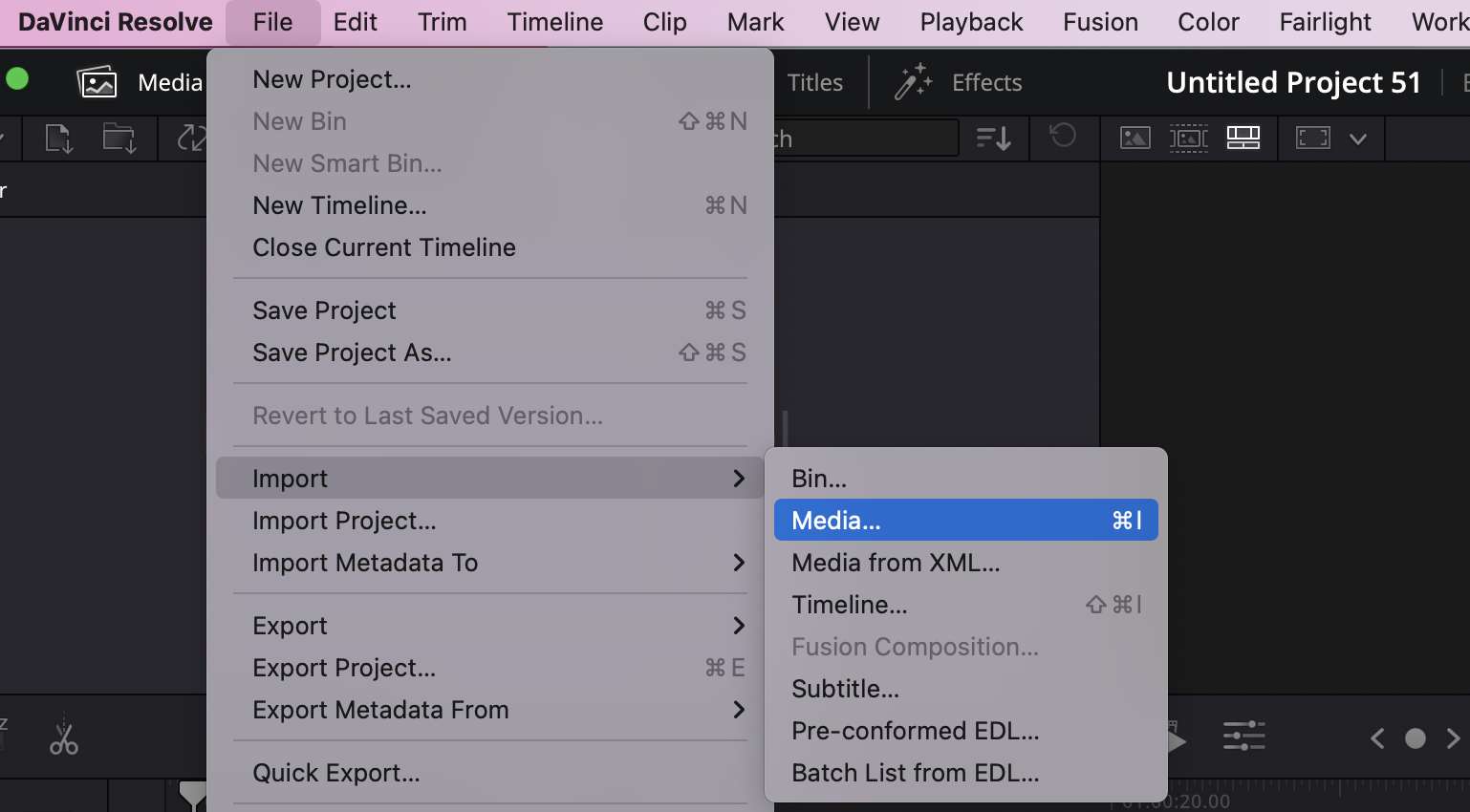Image resolution: width=1470 pixels, height=812 pixels.
Task: Click the sort order icon
Action: 994,139
